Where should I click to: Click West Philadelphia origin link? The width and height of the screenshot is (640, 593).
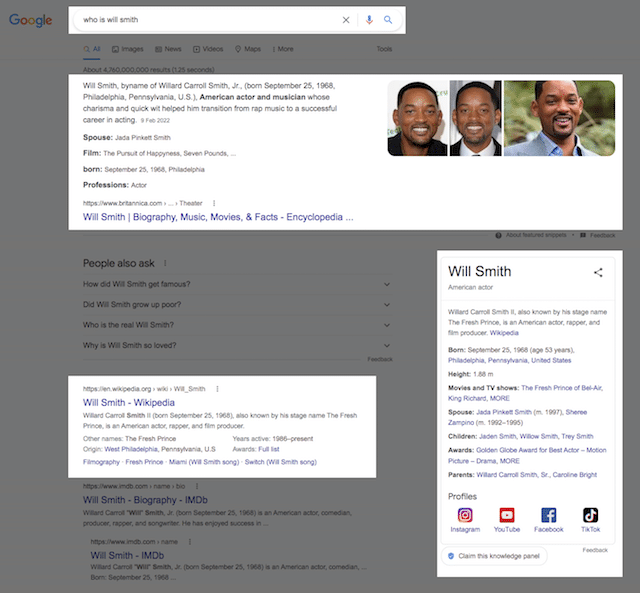[x=131, y=449]
